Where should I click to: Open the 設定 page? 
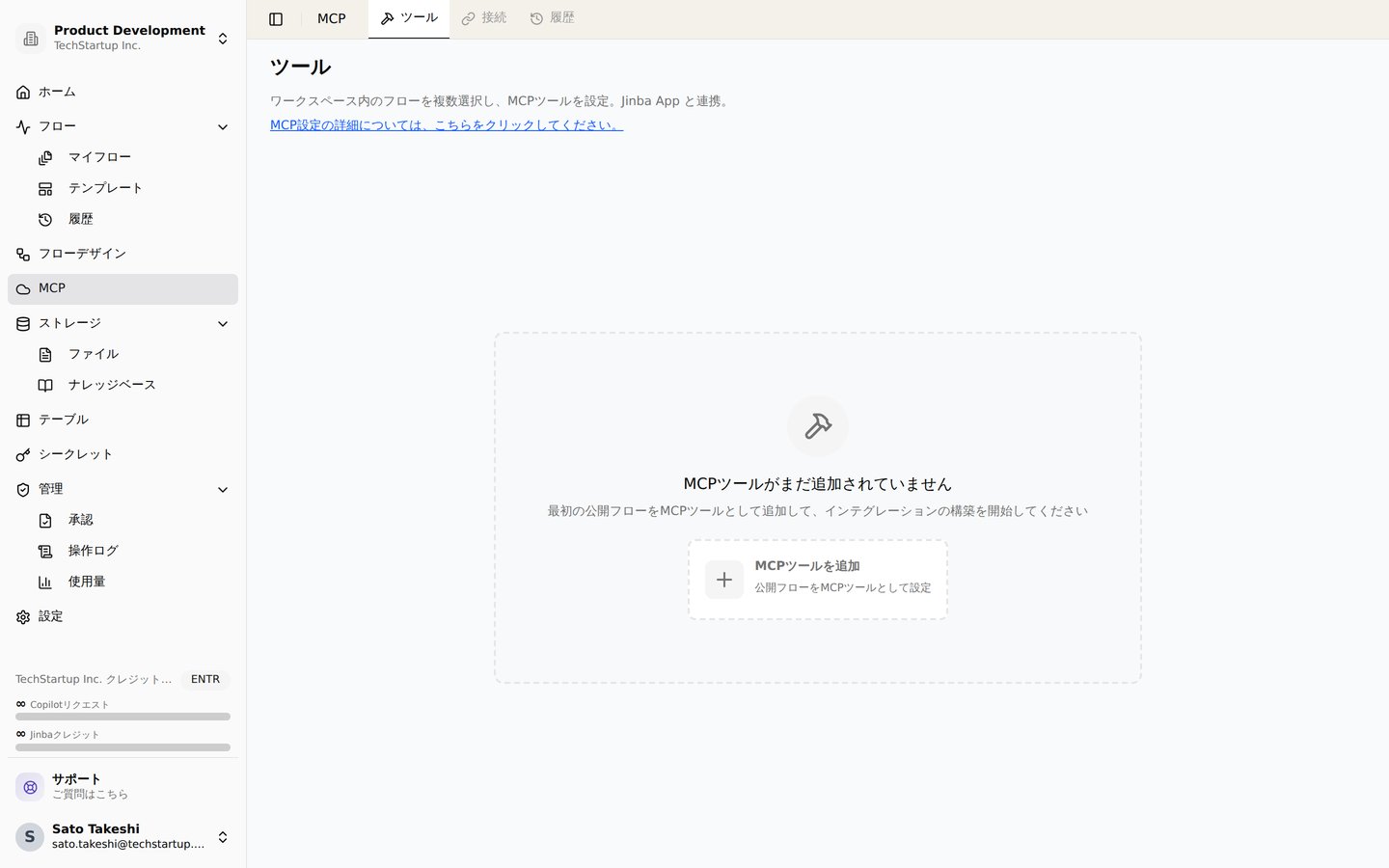123,617
